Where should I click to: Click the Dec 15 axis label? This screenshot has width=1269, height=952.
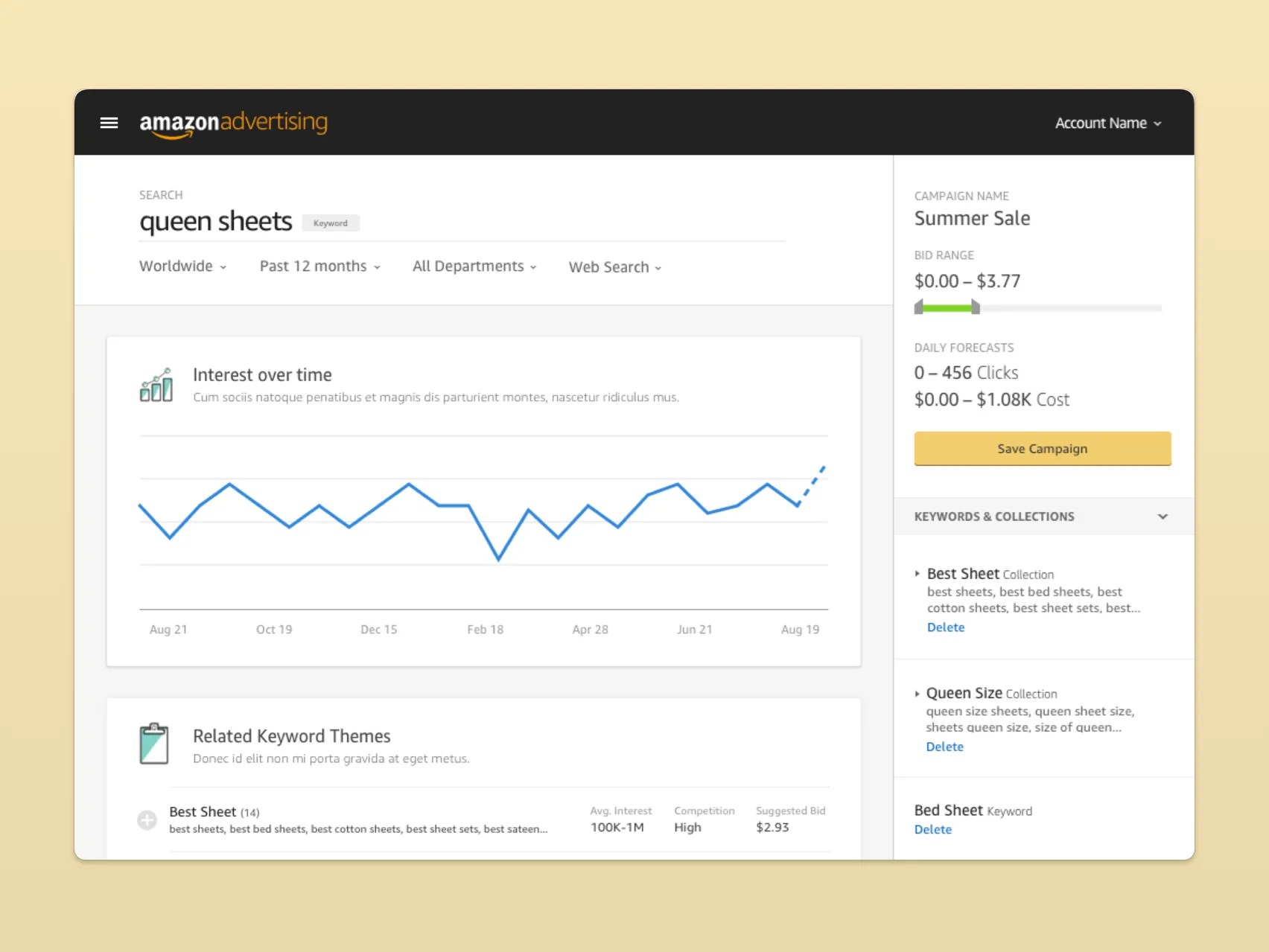(x=379, y=630)
